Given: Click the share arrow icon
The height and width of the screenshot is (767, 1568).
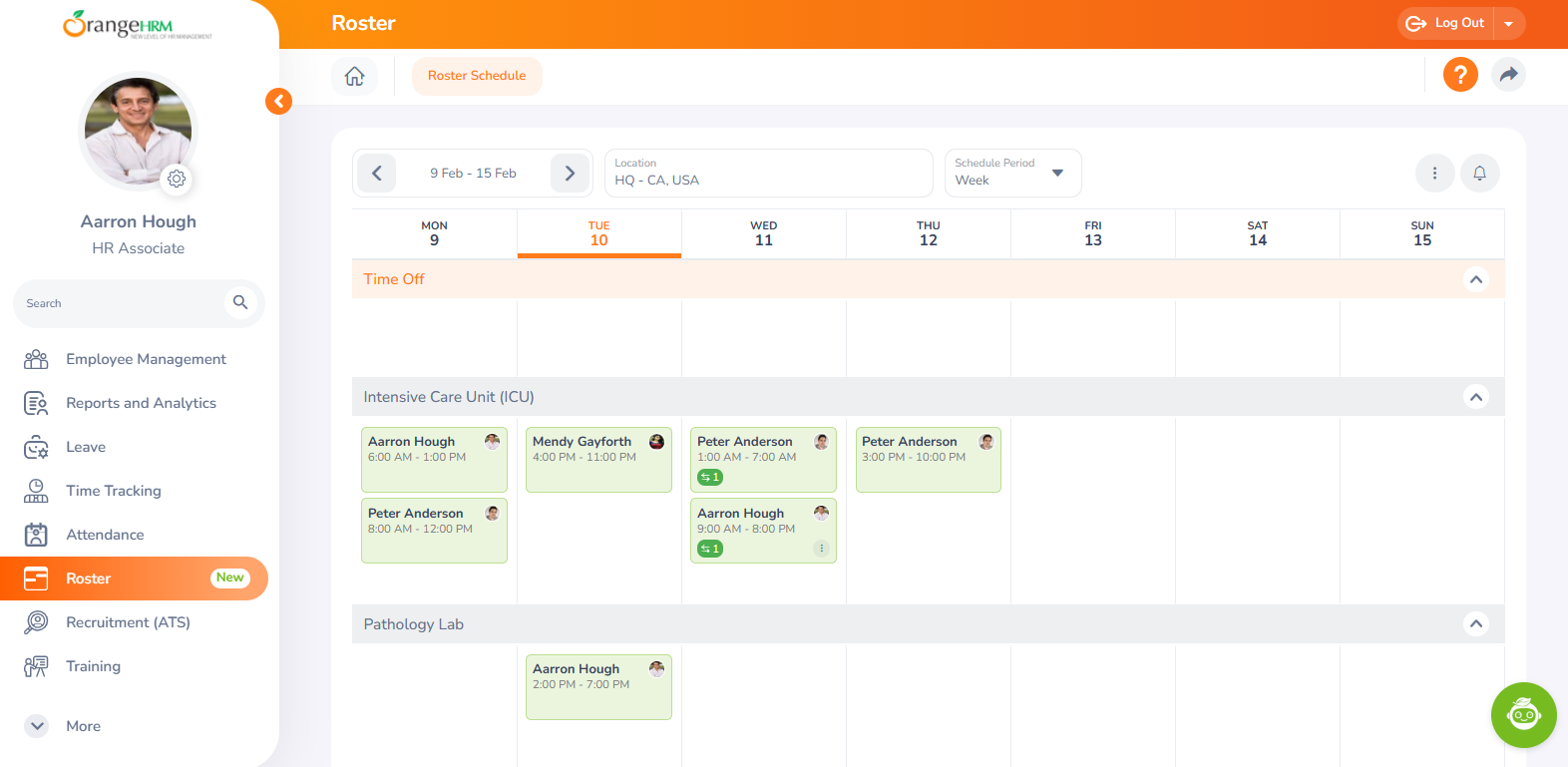Looking at the screenshot, I should click(1508, 75).
